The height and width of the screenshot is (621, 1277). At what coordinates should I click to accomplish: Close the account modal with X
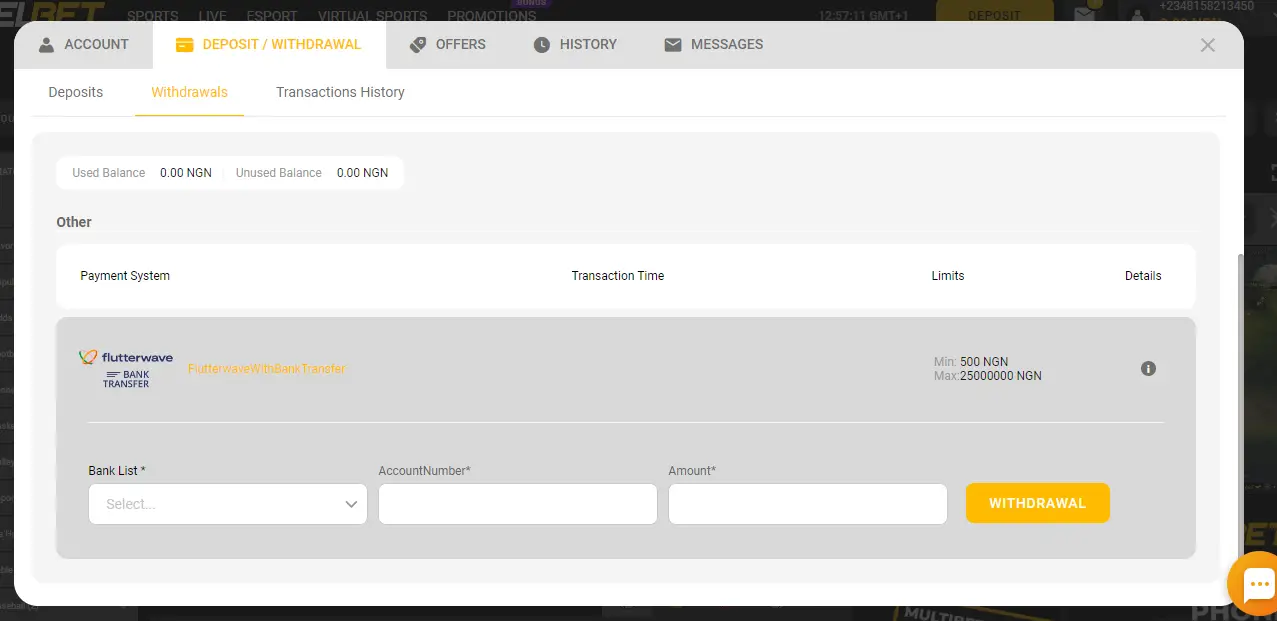(1208, 45)
